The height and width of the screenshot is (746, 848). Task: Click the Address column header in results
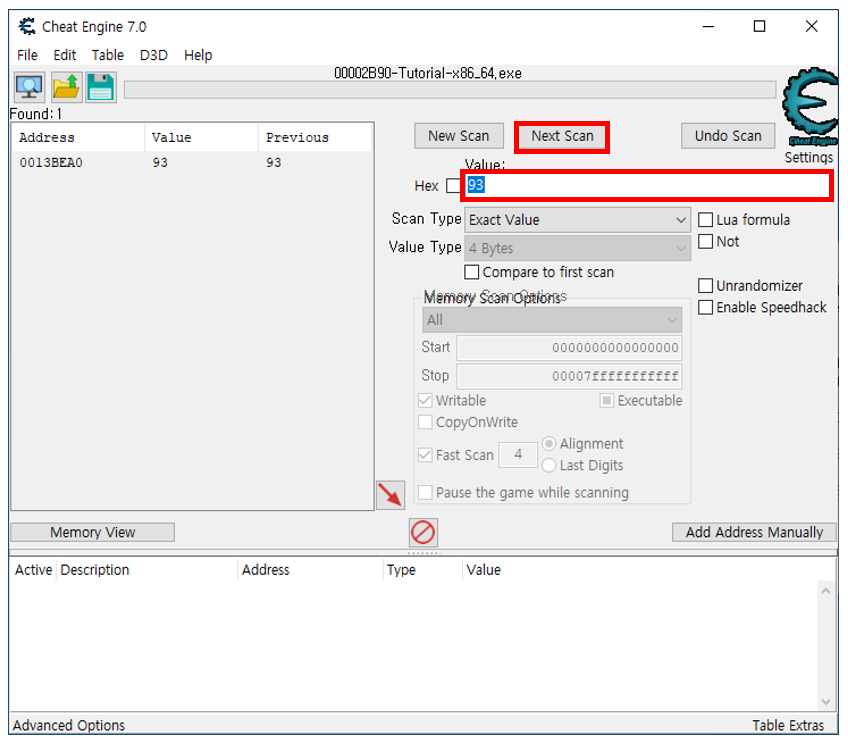tap(79, 137)
